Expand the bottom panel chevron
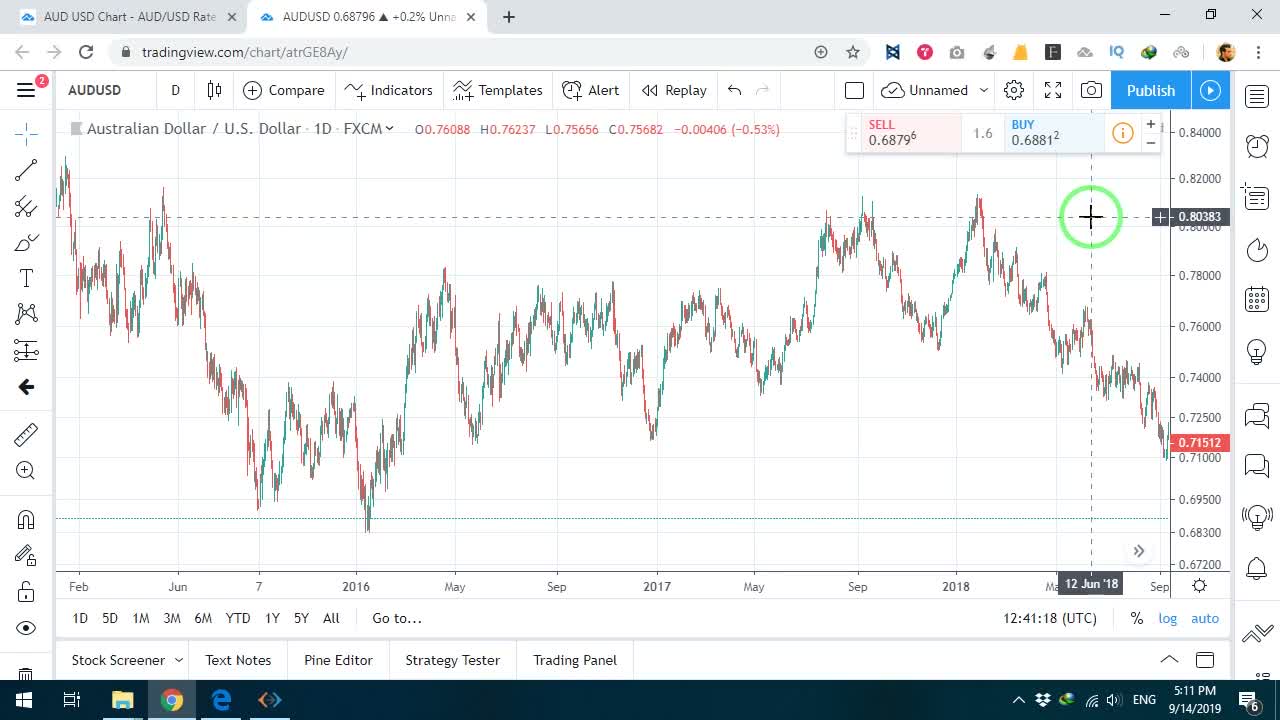Image resolution: width=1280 pixels, height=720 pixels. (1169, 660)
